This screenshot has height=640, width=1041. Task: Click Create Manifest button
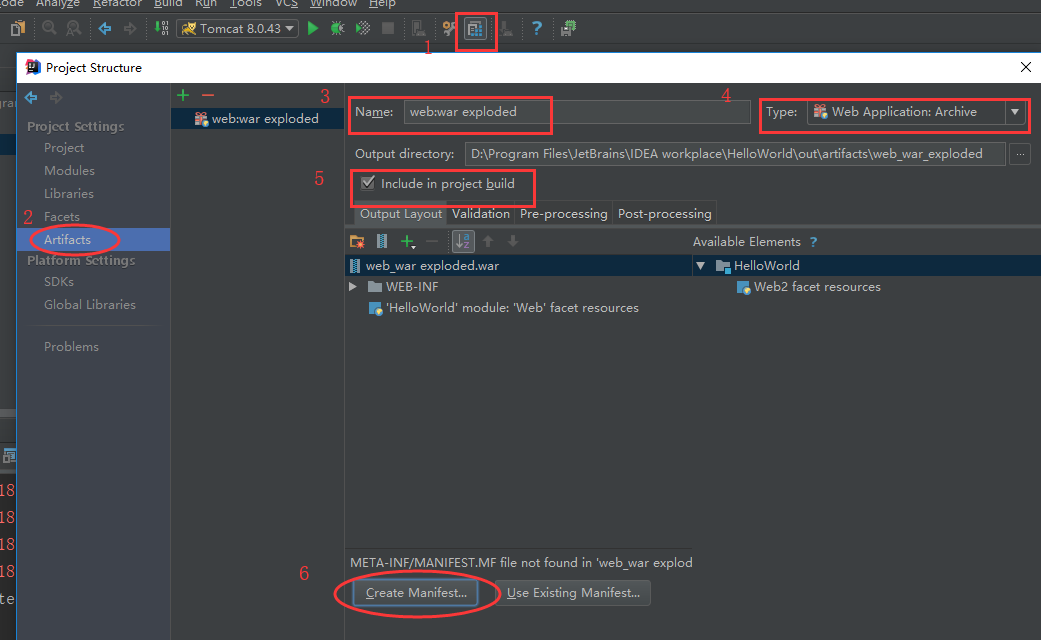[416, 593]
